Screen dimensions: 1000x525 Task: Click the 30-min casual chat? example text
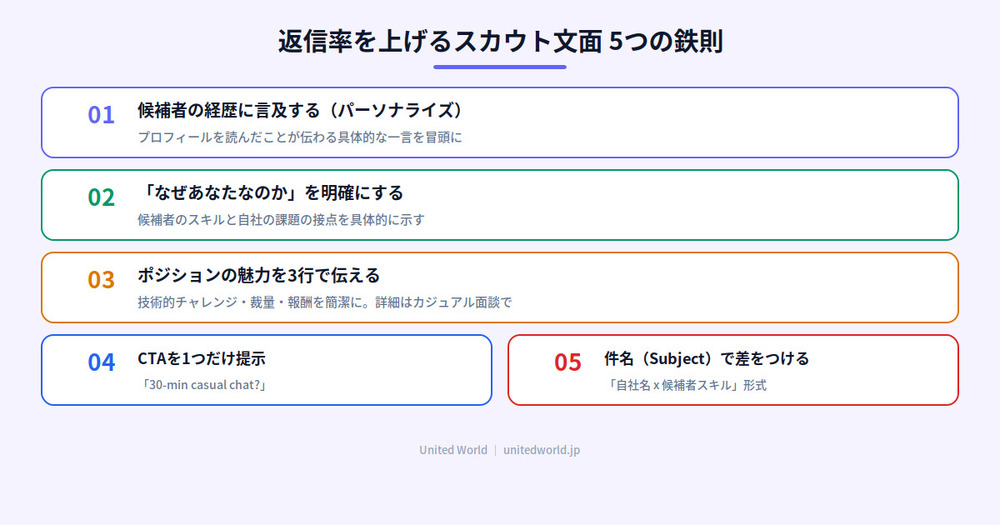coord(203,385)
